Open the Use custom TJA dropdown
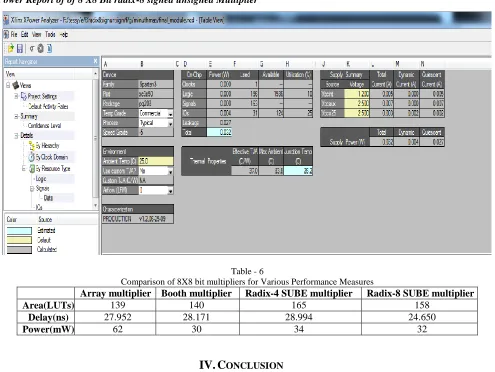 170,171
